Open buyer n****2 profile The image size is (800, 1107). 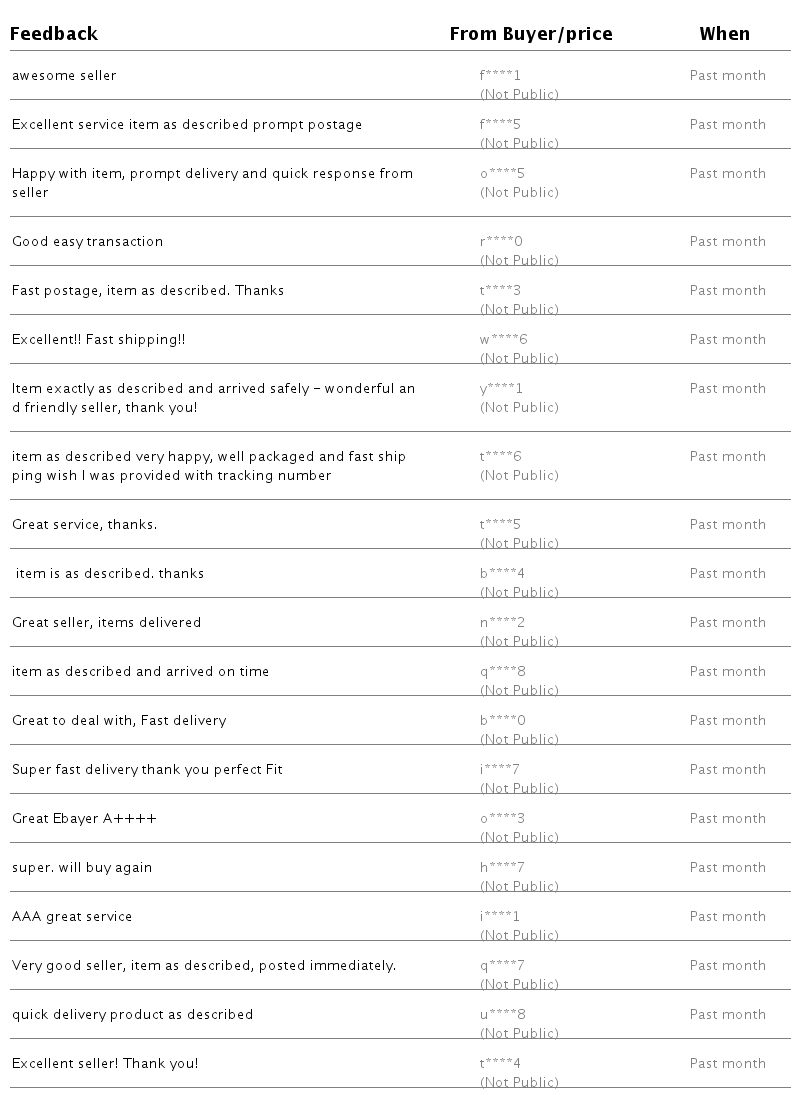click(x=502, y=623)
